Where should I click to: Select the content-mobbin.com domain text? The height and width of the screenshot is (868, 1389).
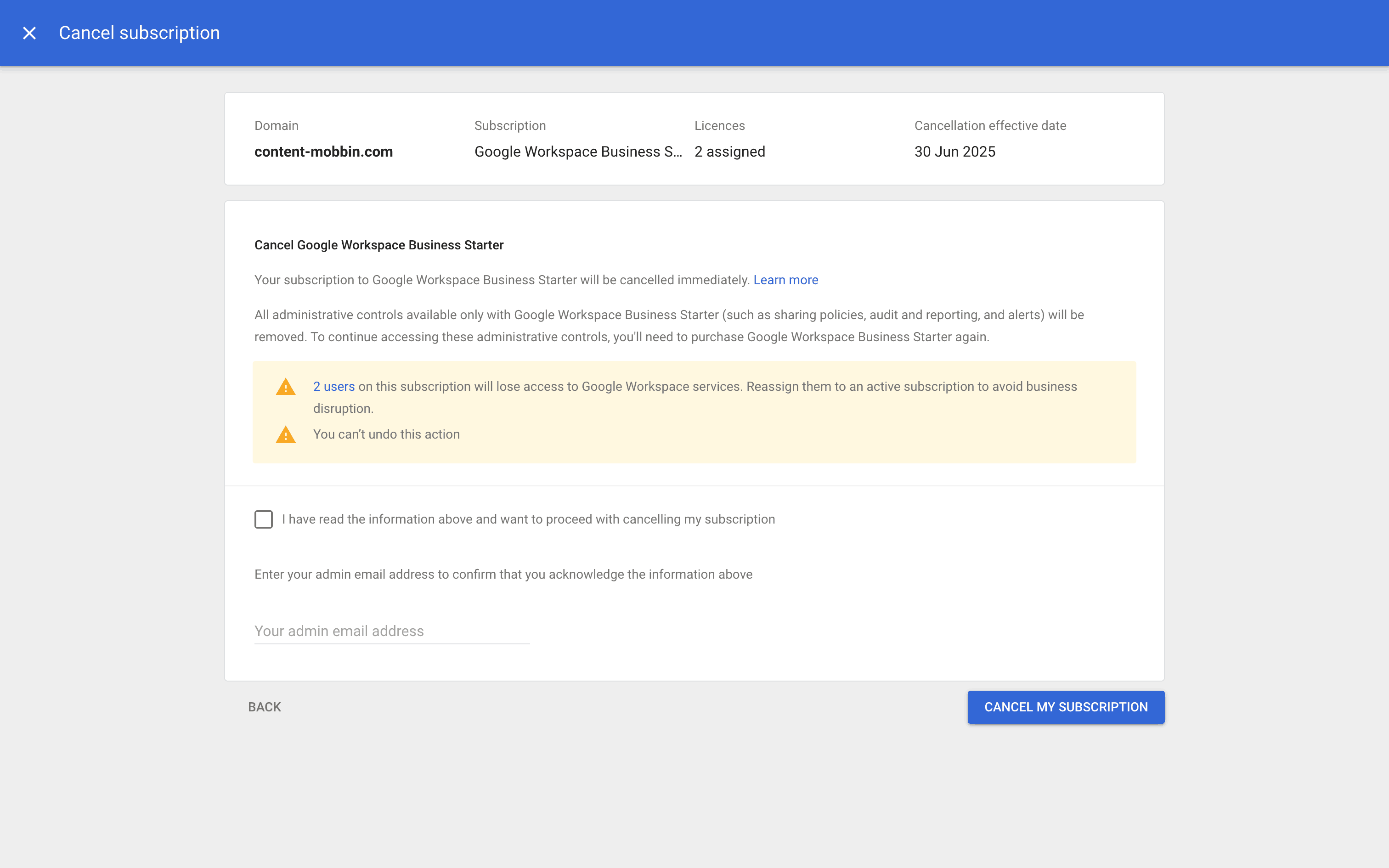coord(323,152)
